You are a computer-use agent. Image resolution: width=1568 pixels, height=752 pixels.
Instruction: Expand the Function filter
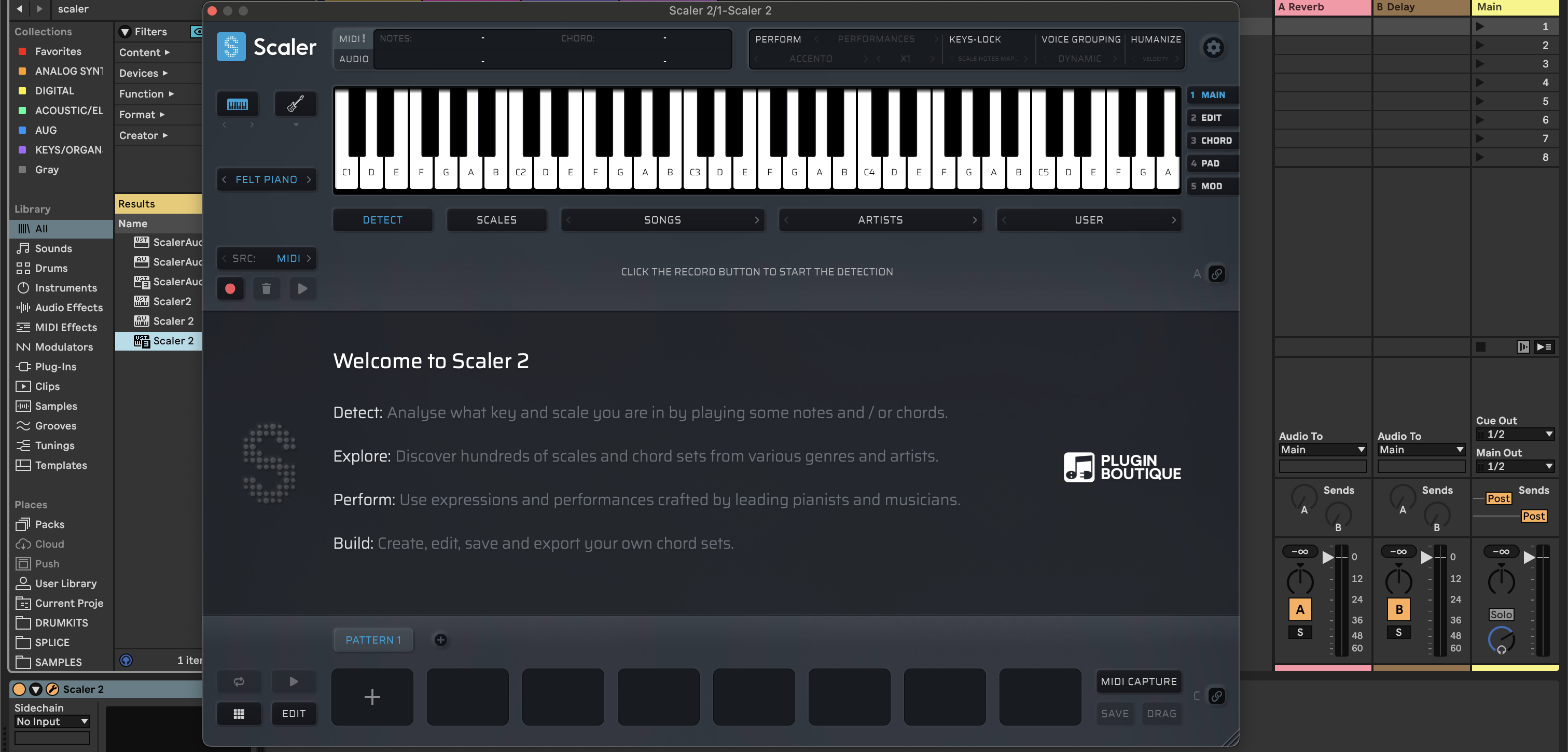coord(146,94)
